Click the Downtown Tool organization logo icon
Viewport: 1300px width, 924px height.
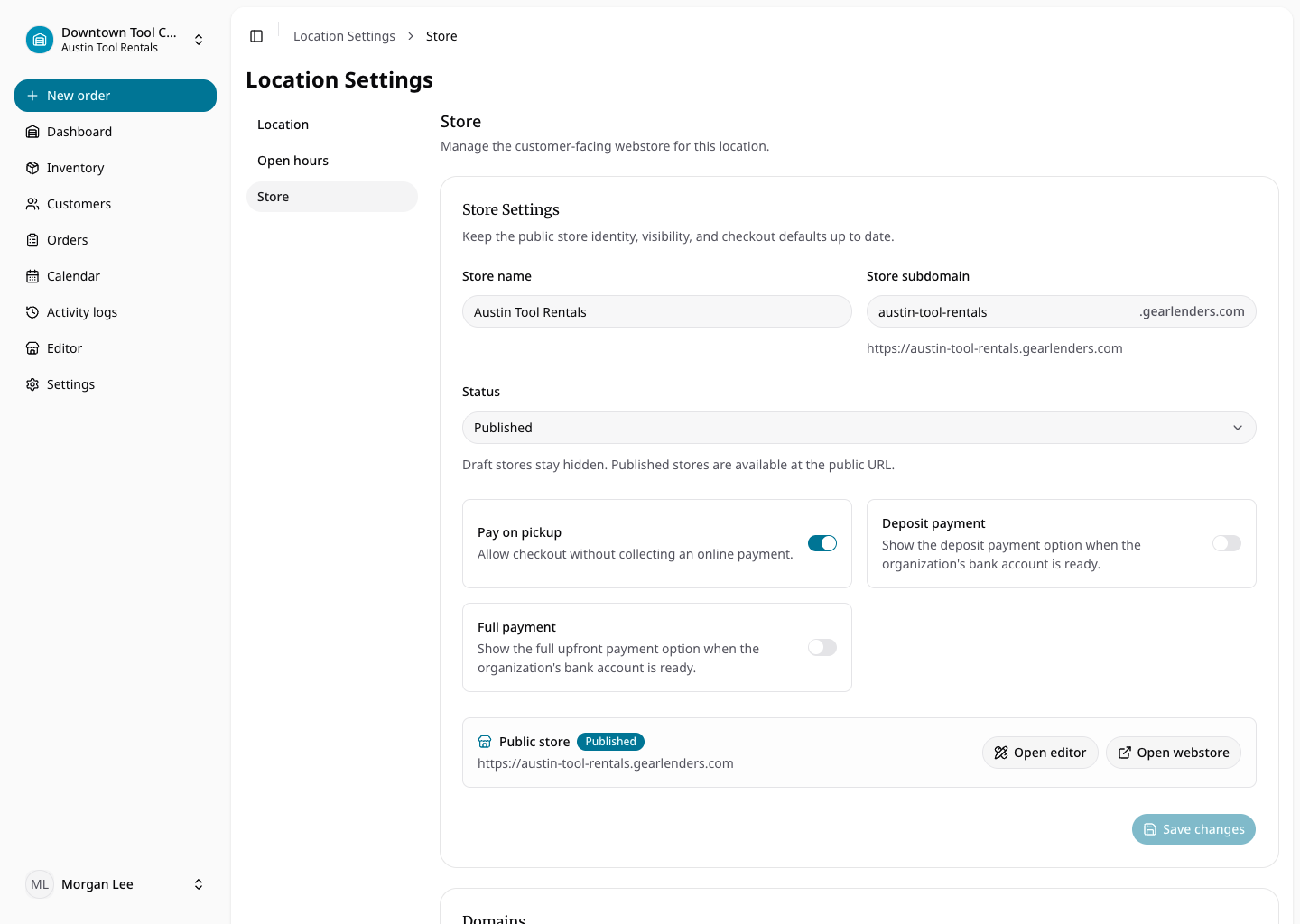point(40,40)
